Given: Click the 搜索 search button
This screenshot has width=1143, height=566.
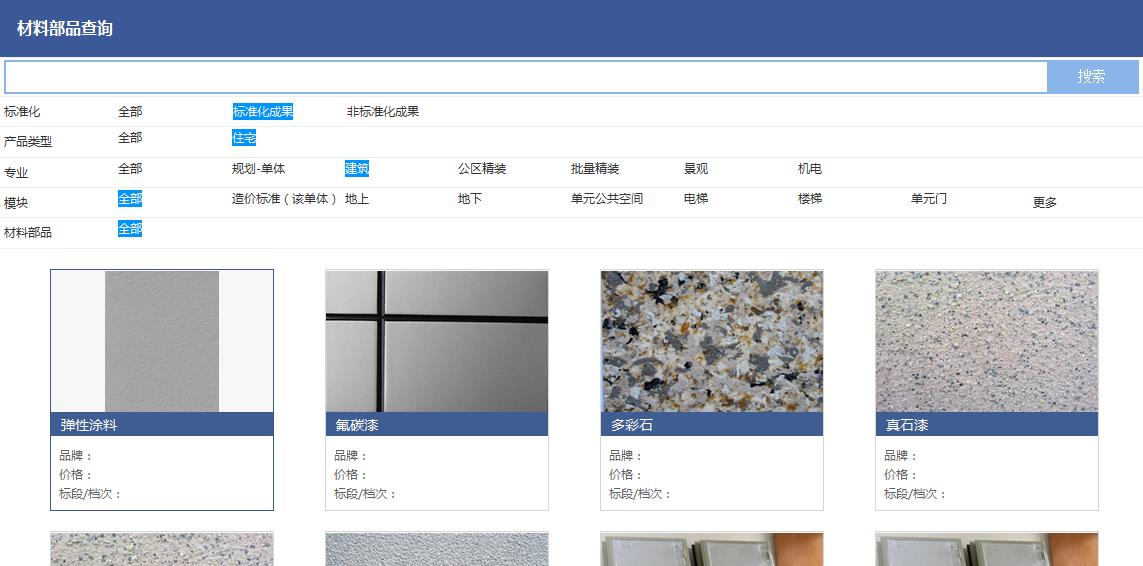Looking at the screenshot, I should click(x=1091, y=77).
